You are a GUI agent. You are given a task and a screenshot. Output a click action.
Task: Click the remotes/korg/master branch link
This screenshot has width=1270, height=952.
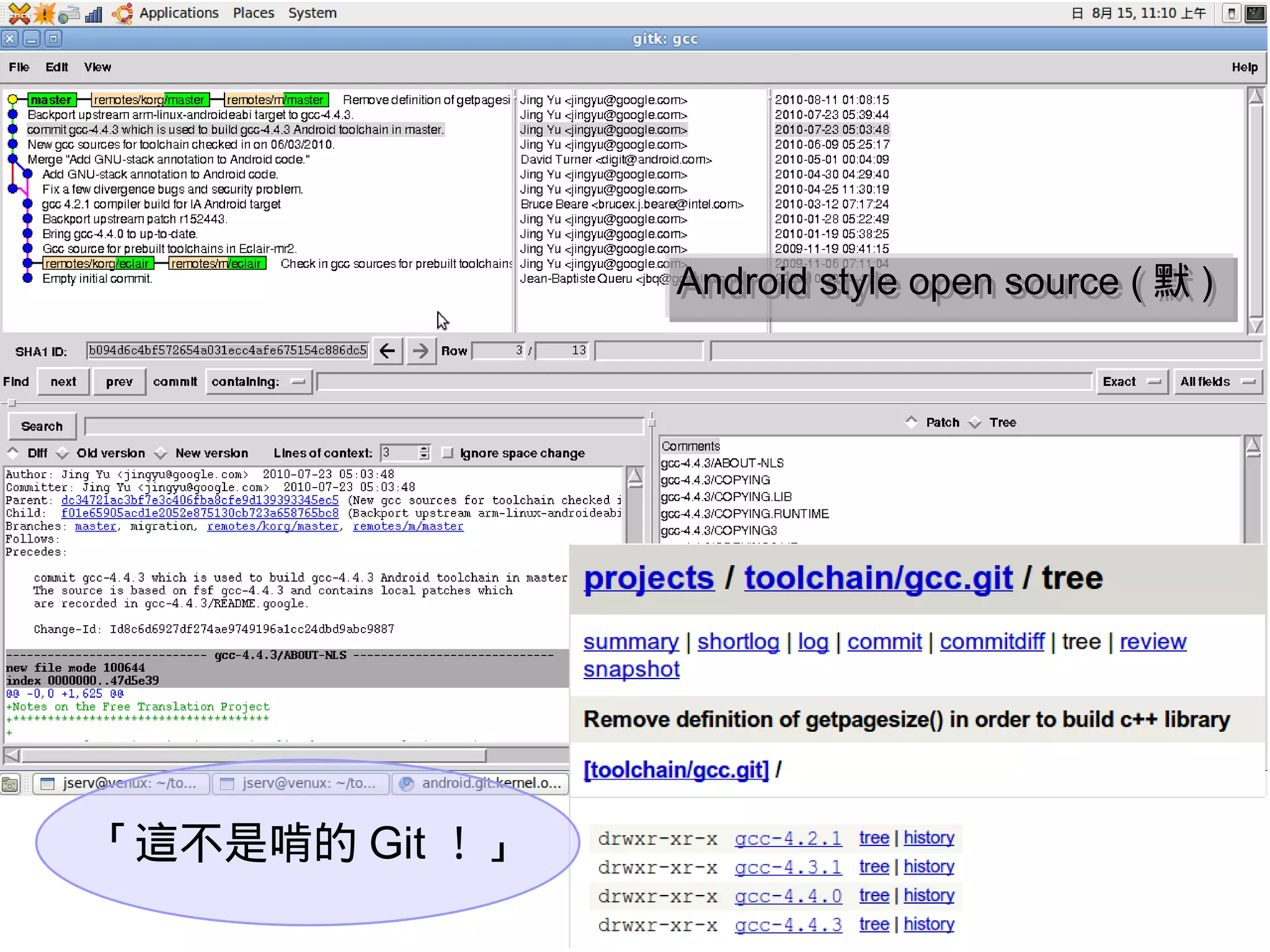(x=273, y=526)
